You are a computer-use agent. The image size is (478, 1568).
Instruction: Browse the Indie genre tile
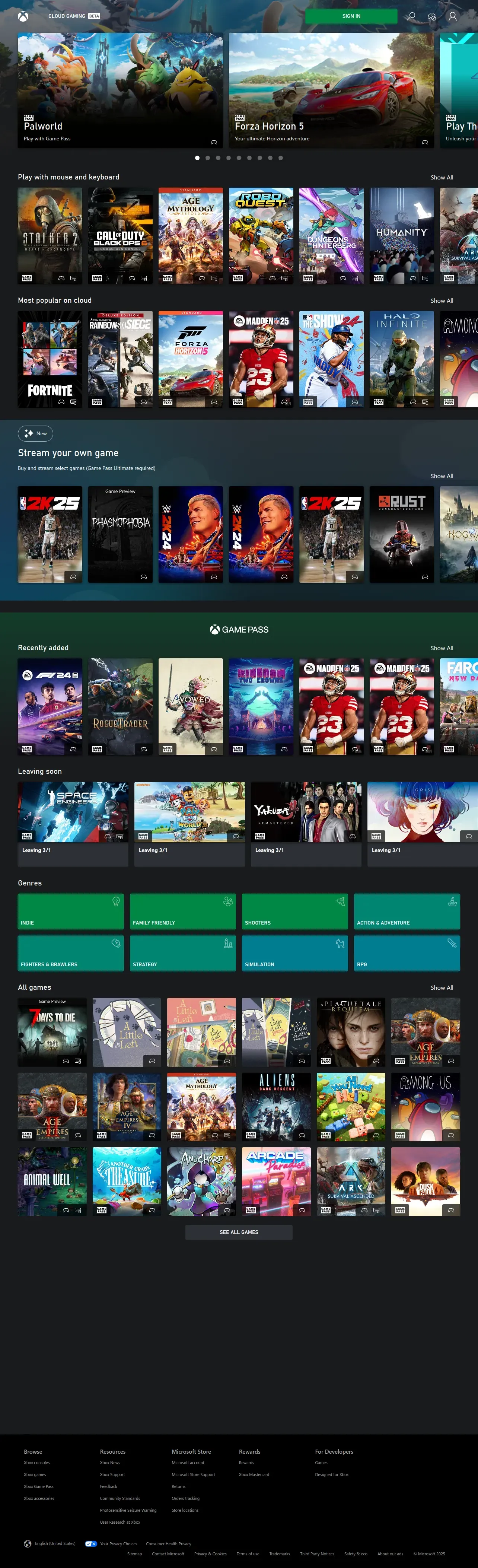tap(71, 911)
